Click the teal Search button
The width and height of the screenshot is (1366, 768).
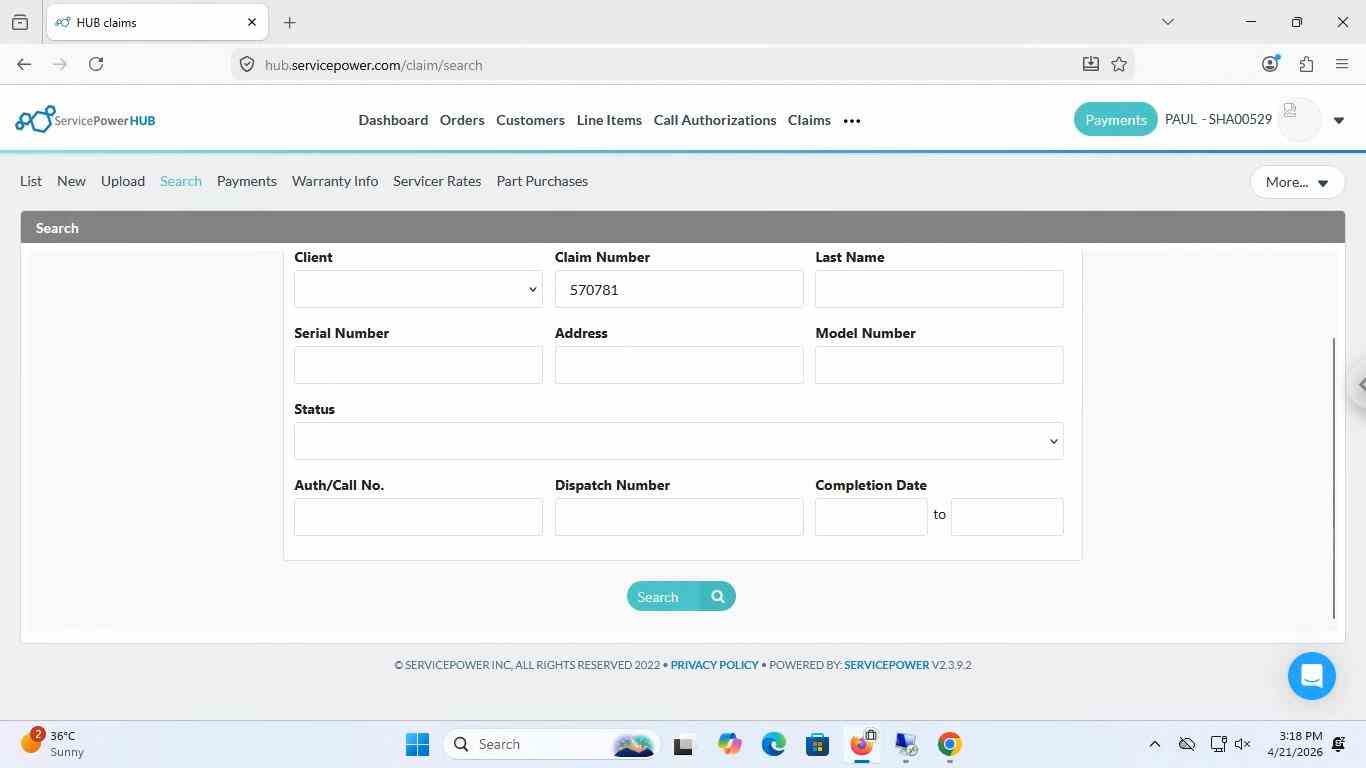(681, 597)
